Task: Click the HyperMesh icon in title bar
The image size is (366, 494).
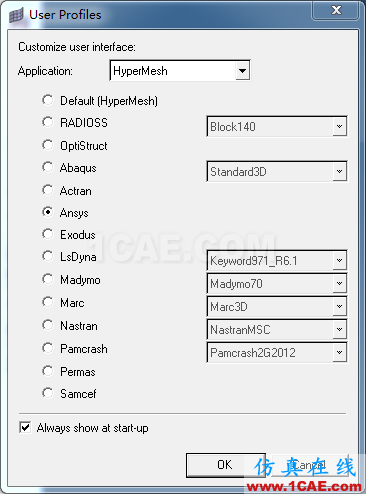Action: click(x=16, y=15)
